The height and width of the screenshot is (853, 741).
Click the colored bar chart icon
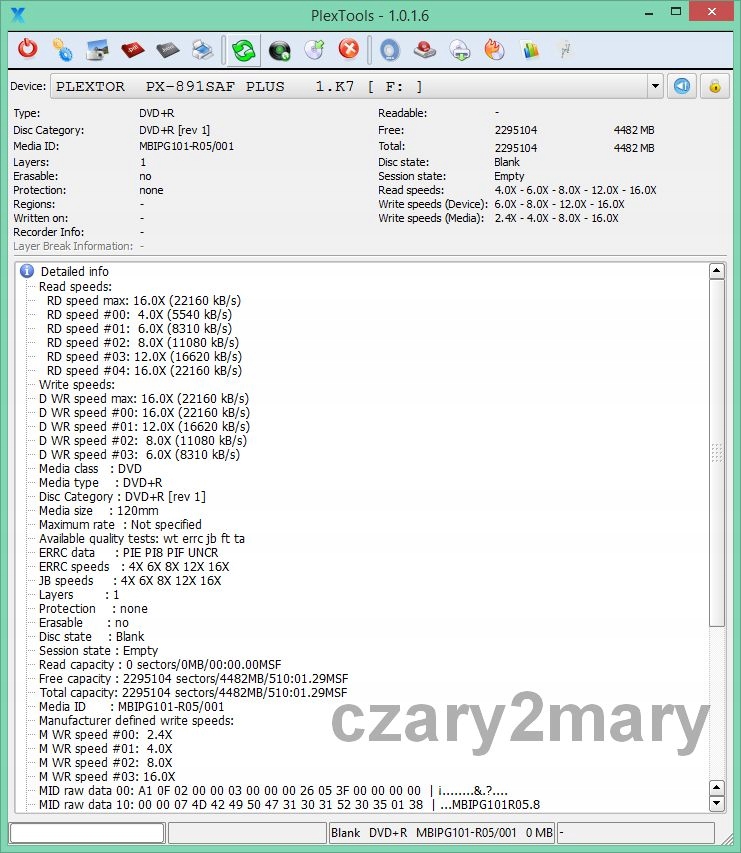tap(530, 49)
